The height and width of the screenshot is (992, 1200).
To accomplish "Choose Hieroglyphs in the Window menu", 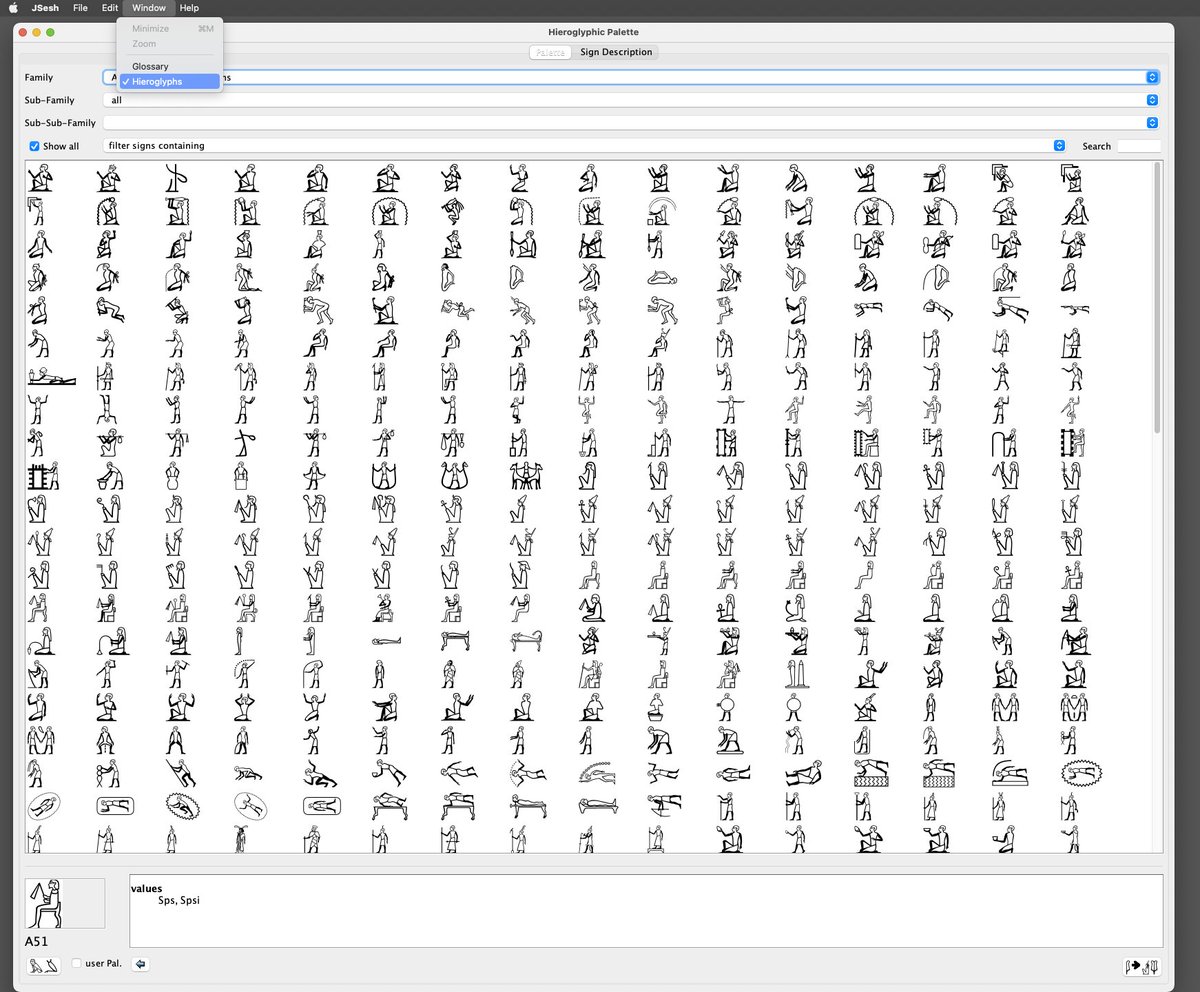I will 169,81.
